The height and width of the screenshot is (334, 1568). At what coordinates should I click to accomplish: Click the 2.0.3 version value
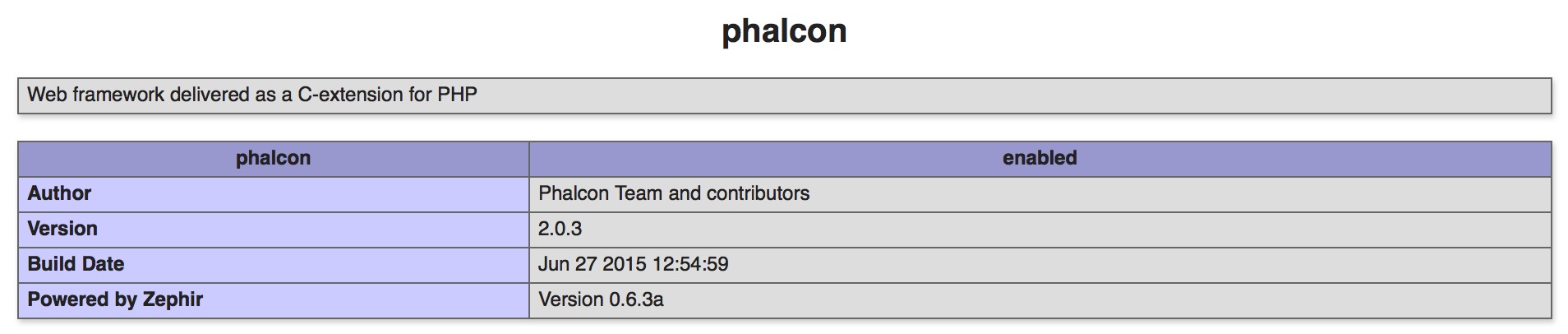[x=560, y=229]
